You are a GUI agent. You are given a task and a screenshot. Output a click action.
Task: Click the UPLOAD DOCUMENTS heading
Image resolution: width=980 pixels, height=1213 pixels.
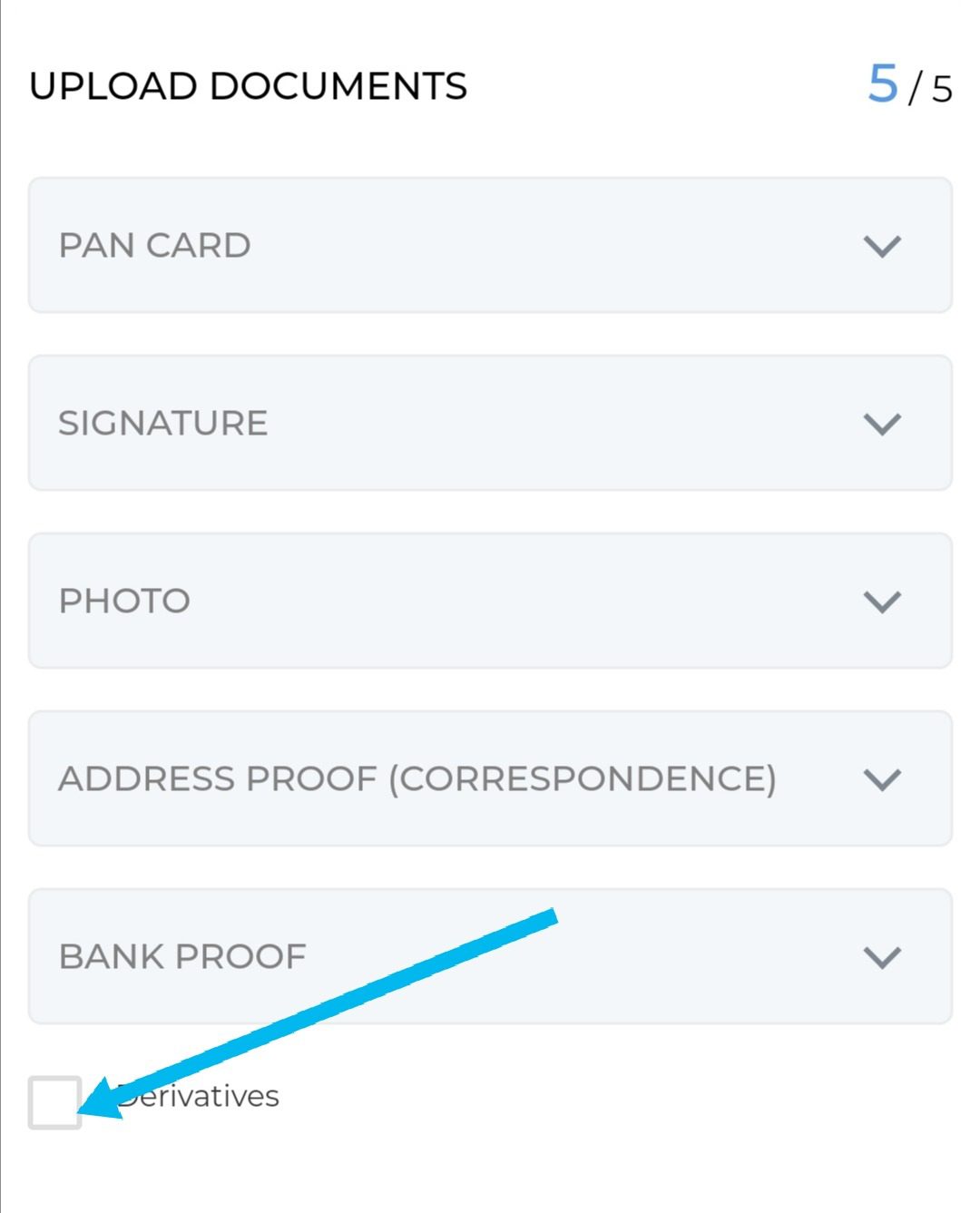click(x=248, y=86)
